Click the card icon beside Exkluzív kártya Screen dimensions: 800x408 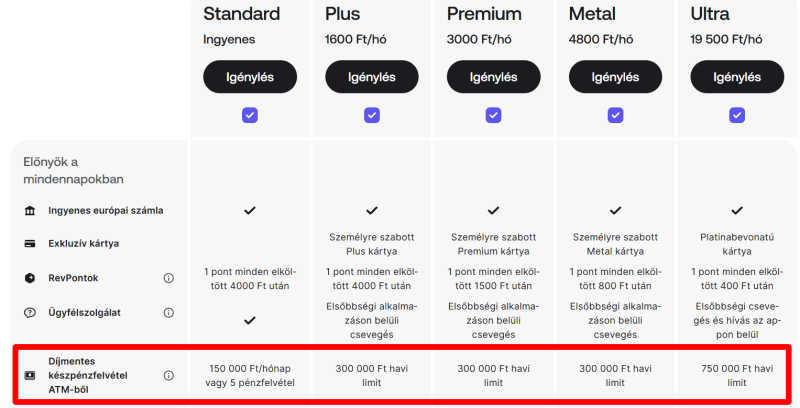point(29,244)
